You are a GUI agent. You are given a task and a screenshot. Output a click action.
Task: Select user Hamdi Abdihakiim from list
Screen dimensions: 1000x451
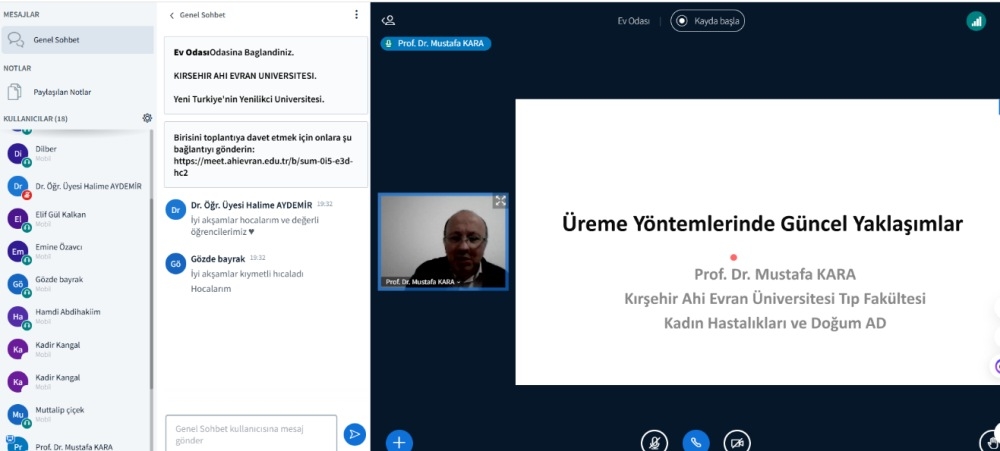[x=67, y=316]
